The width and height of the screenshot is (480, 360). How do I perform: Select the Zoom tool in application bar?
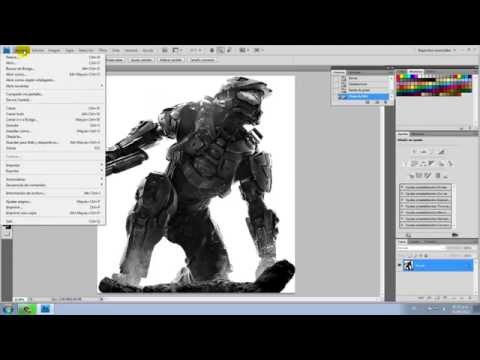point(220,50)
